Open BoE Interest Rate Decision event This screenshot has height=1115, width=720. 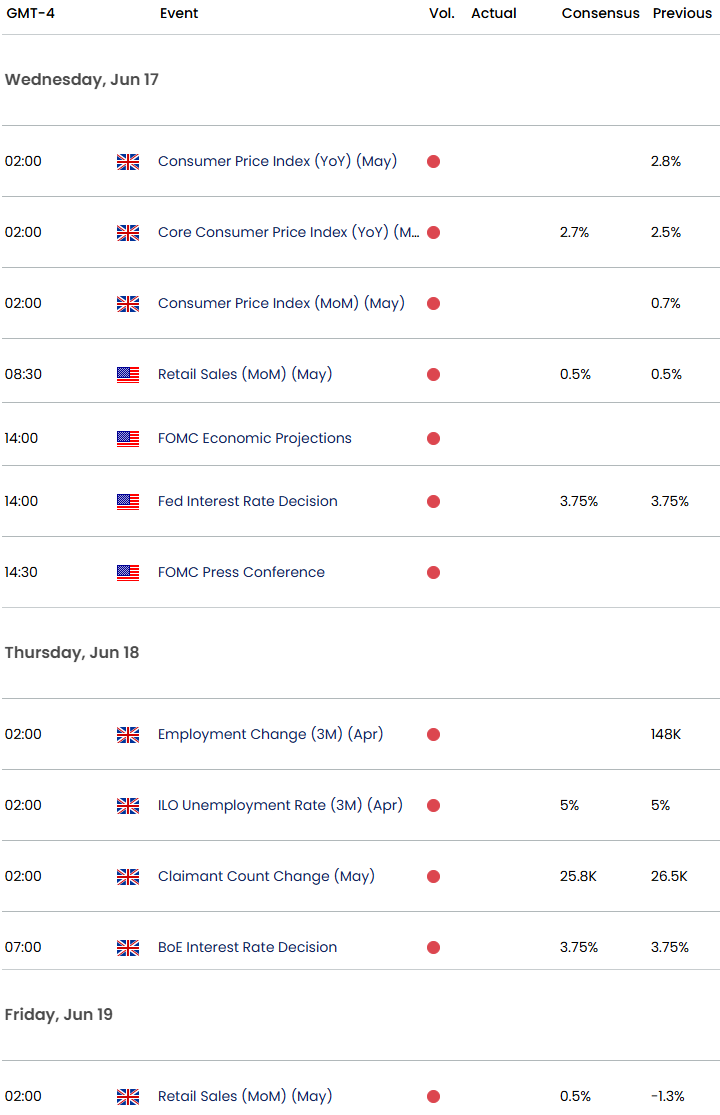coord(247,946)
